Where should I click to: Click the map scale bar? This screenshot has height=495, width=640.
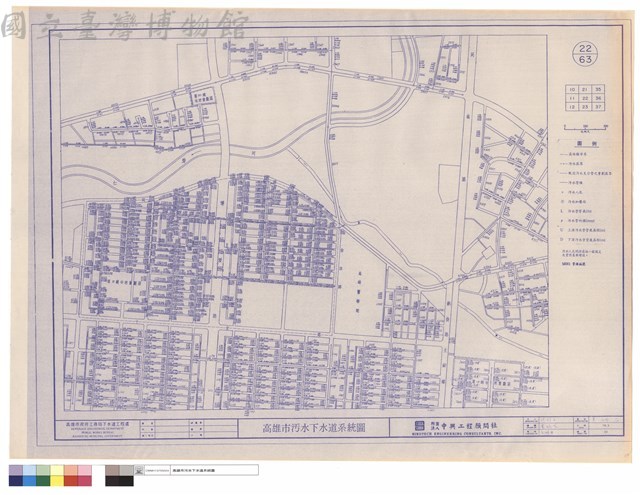[585, 128]
